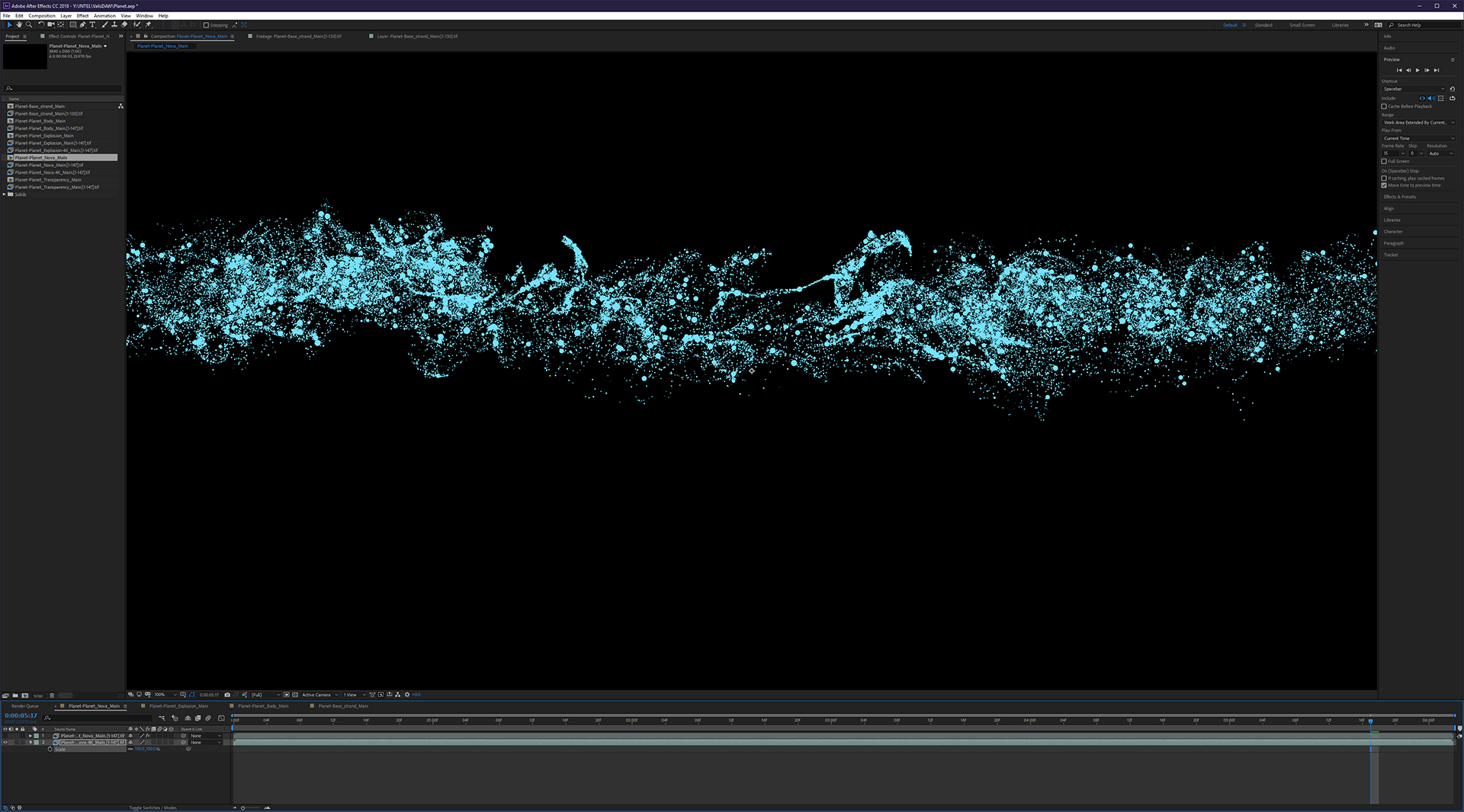Select the Eraser tool
Viewport: 1464px width, 812px height.
coord(124,24)
